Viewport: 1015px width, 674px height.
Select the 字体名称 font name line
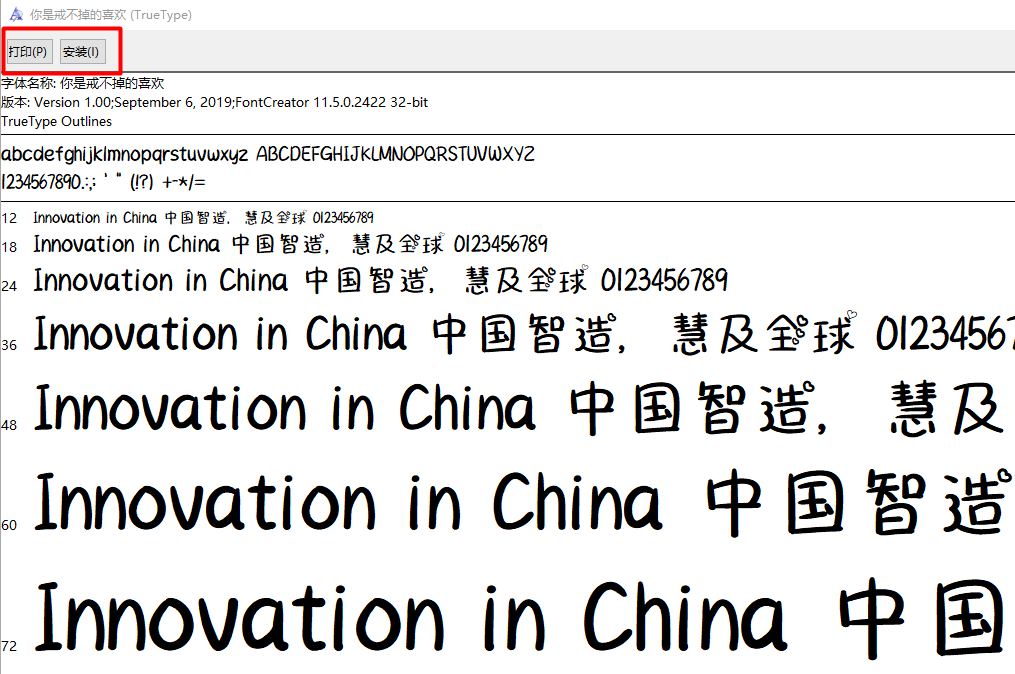tap(83, 84)
